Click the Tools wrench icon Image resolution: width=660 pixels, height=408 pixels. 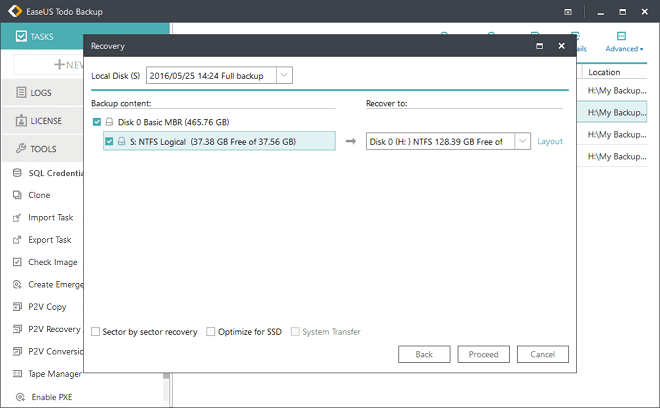21,148
